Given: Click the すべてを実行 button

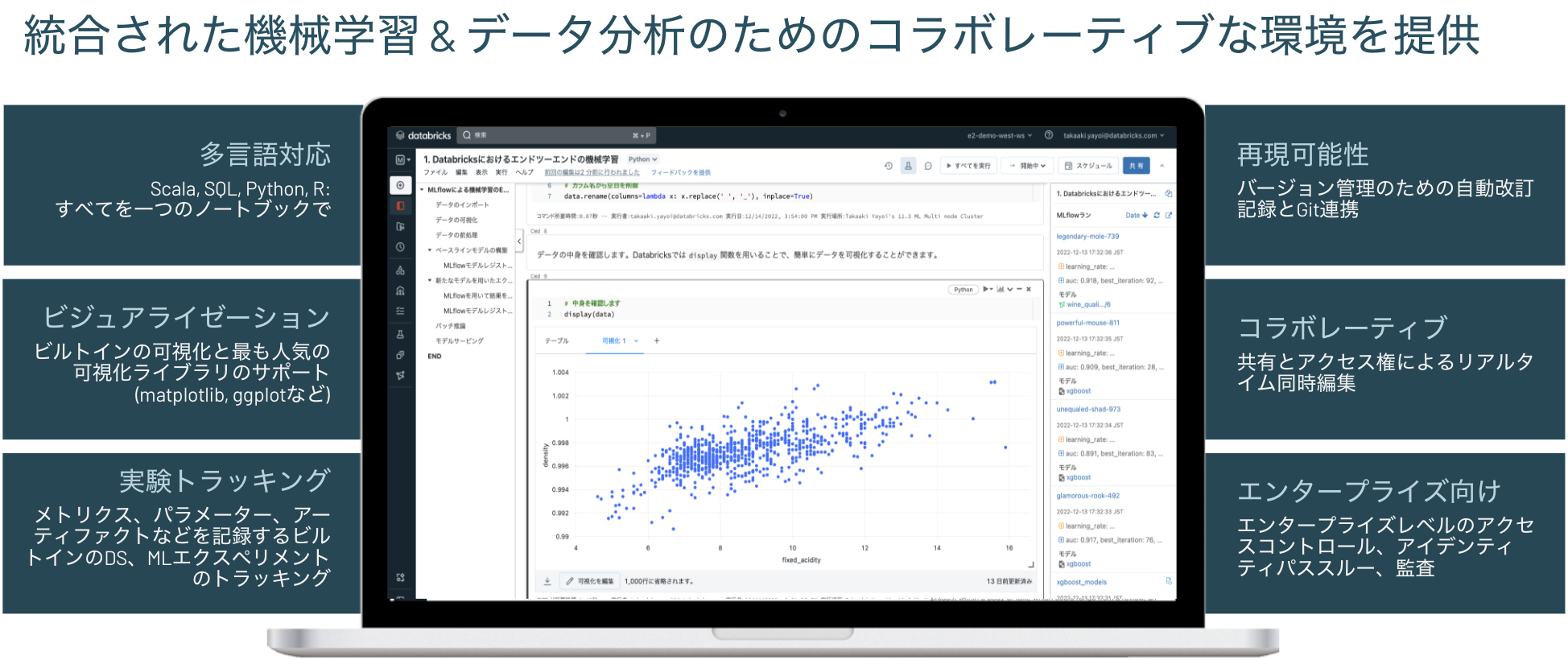Looking at the screenshot, I should 968,166.
